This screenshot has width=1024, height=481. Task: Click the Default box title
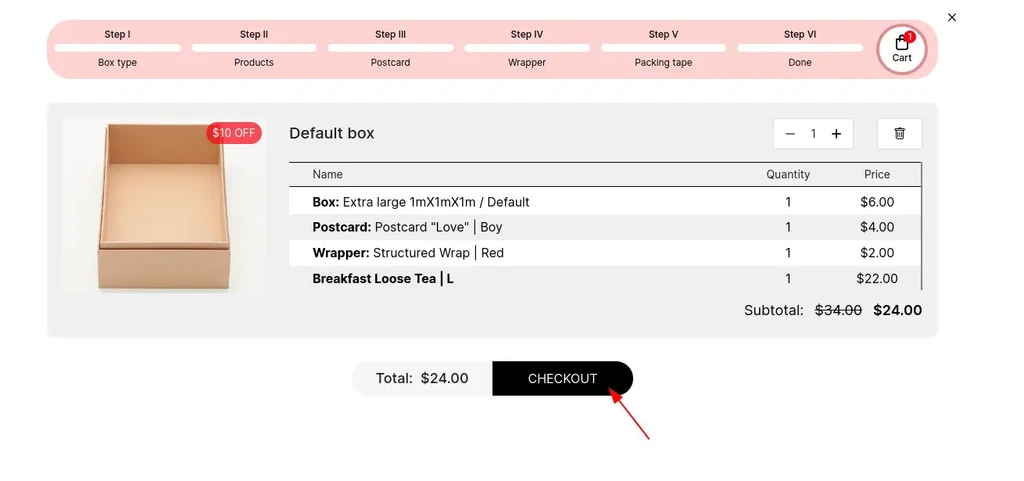click(332, 133)
